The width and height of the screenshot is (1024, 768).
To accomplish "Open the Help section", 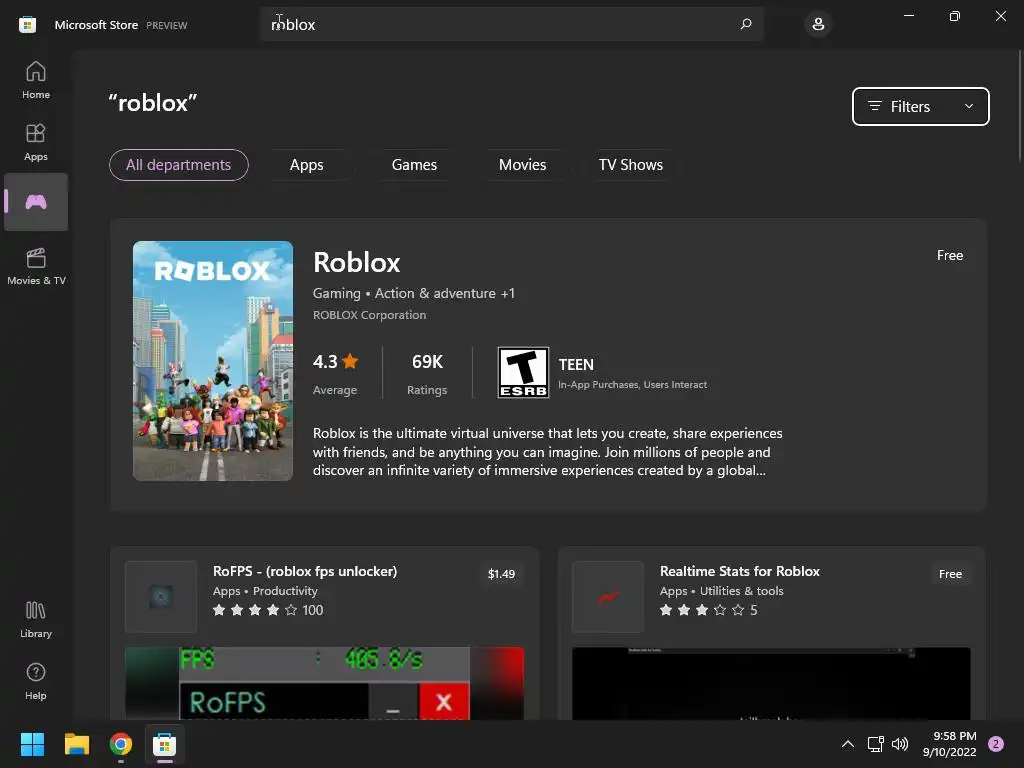I will coord(36,681).
